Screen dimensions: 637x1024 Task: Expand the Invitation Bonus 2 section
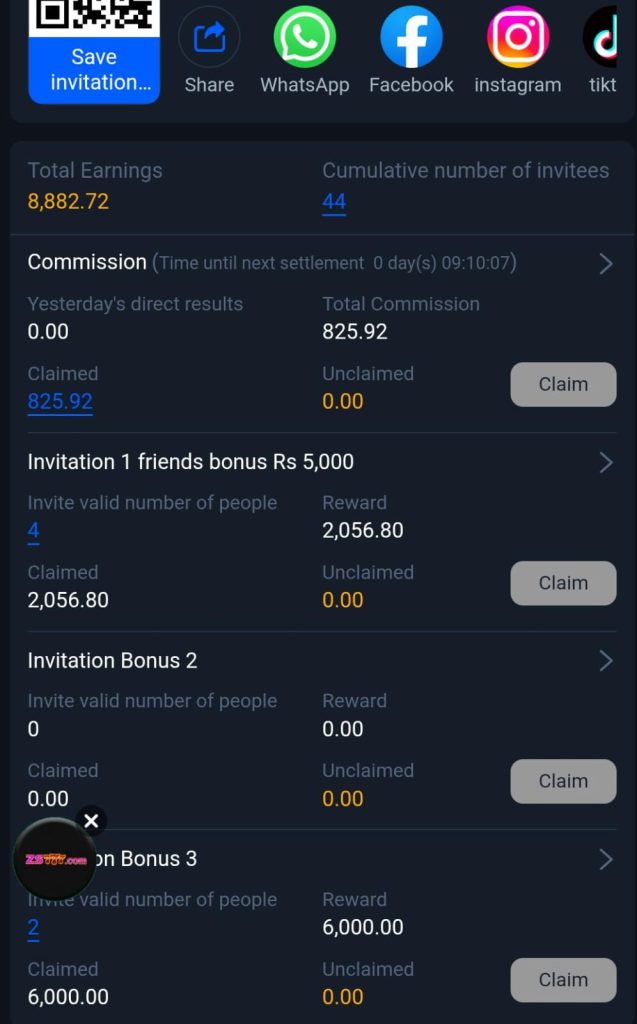606,660
